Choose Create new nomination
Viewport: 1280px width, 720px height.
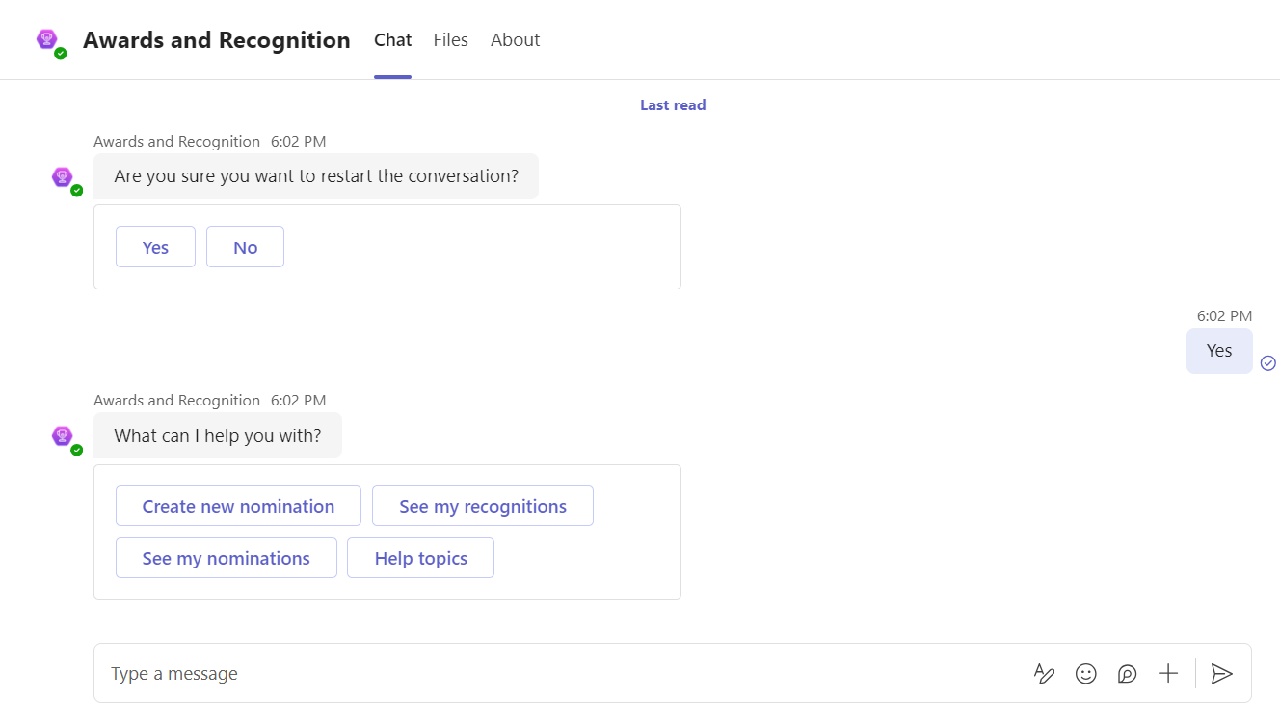(x=238, y=506)
